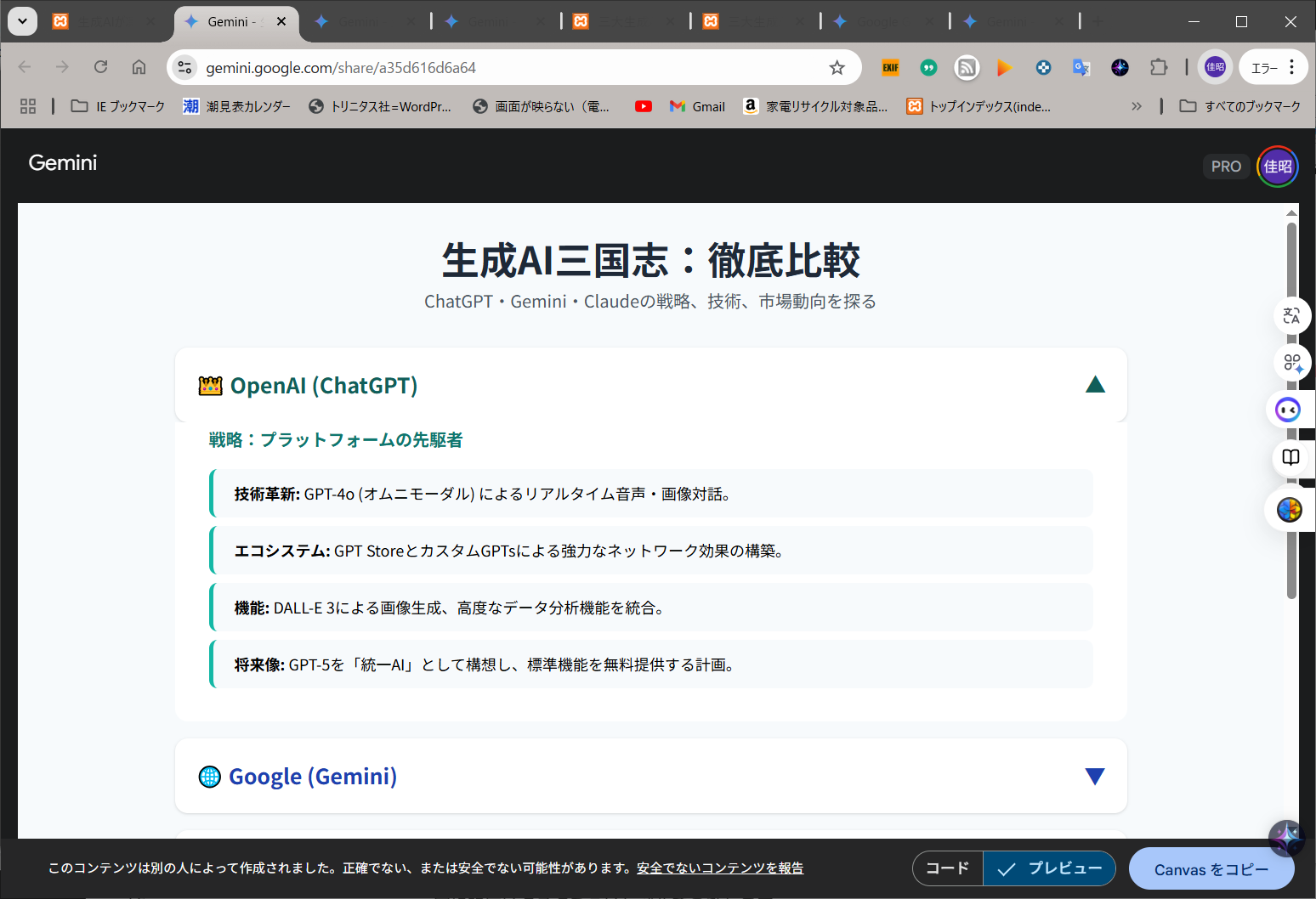Click the apps-sparkle floating side icon

[x=1291, y=363]
